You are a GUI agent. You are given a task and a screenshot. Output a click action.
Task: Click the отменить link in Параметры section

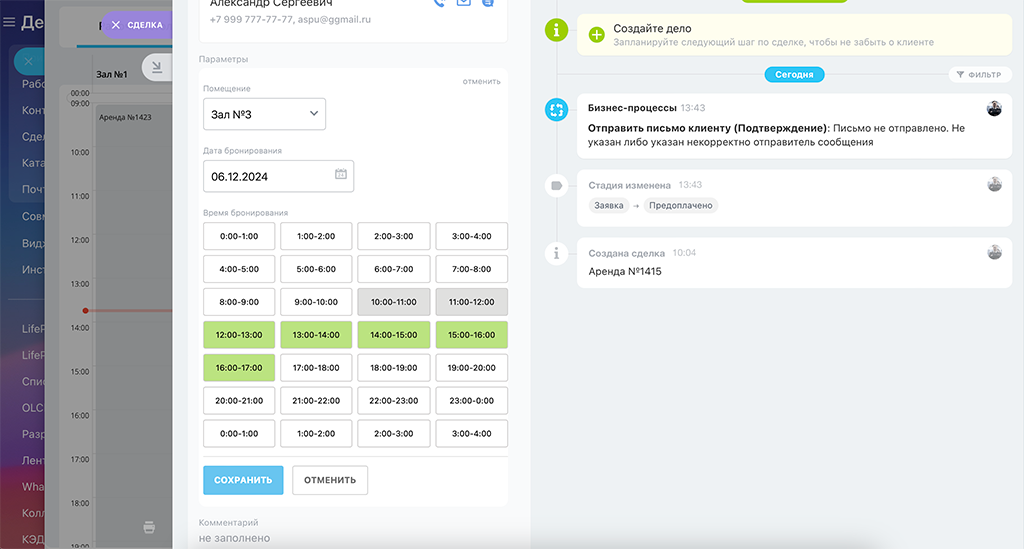481,82
